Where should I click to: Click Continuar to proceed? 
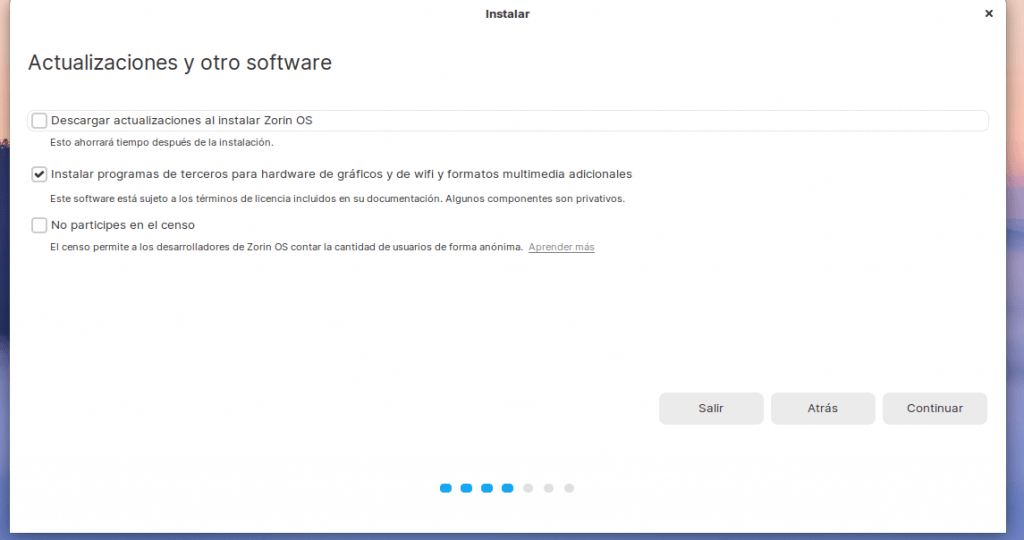pos(934,408)
